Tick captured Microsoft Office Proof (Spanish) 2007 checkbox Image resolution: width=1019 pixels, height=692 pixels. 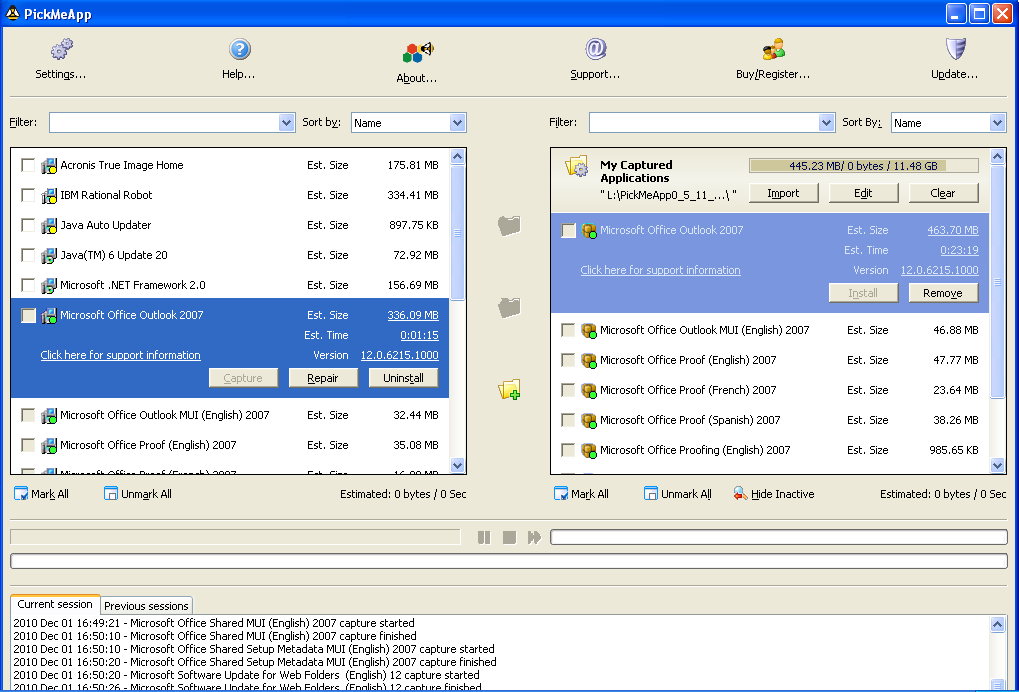click(568, 420)
